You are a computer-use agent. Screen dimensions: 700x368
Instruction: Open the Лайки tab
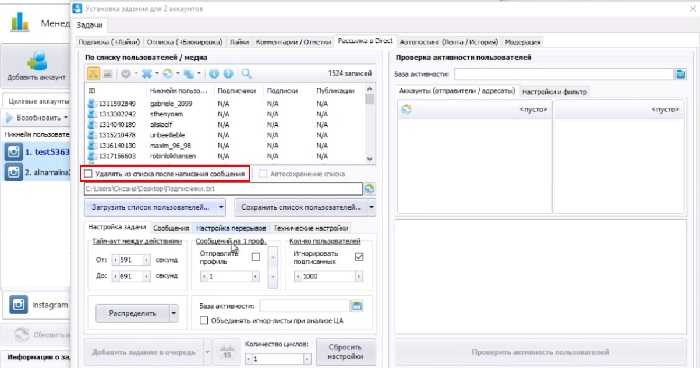pos(239,42)
